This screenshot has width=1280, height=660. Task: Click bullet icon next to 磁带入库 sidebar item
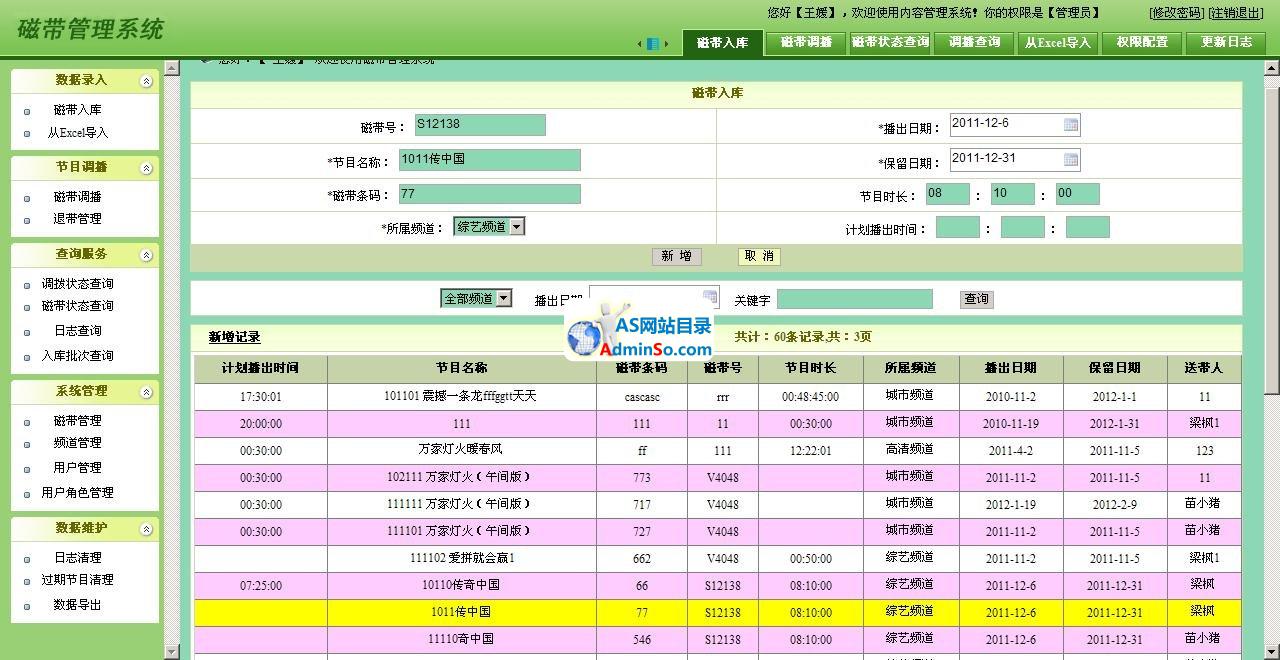pyautogui.click(x=27, y=111)
